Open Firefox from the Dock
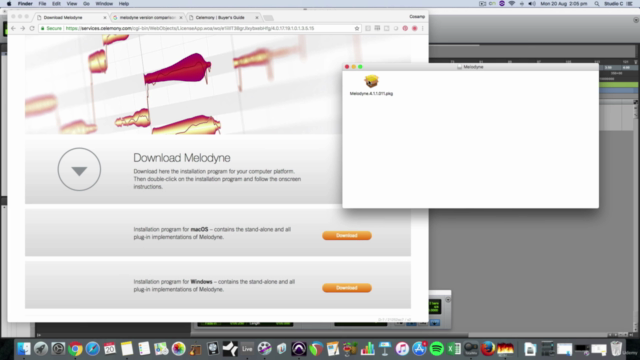Viewport: 640px width, 360px height. point(488,349)
